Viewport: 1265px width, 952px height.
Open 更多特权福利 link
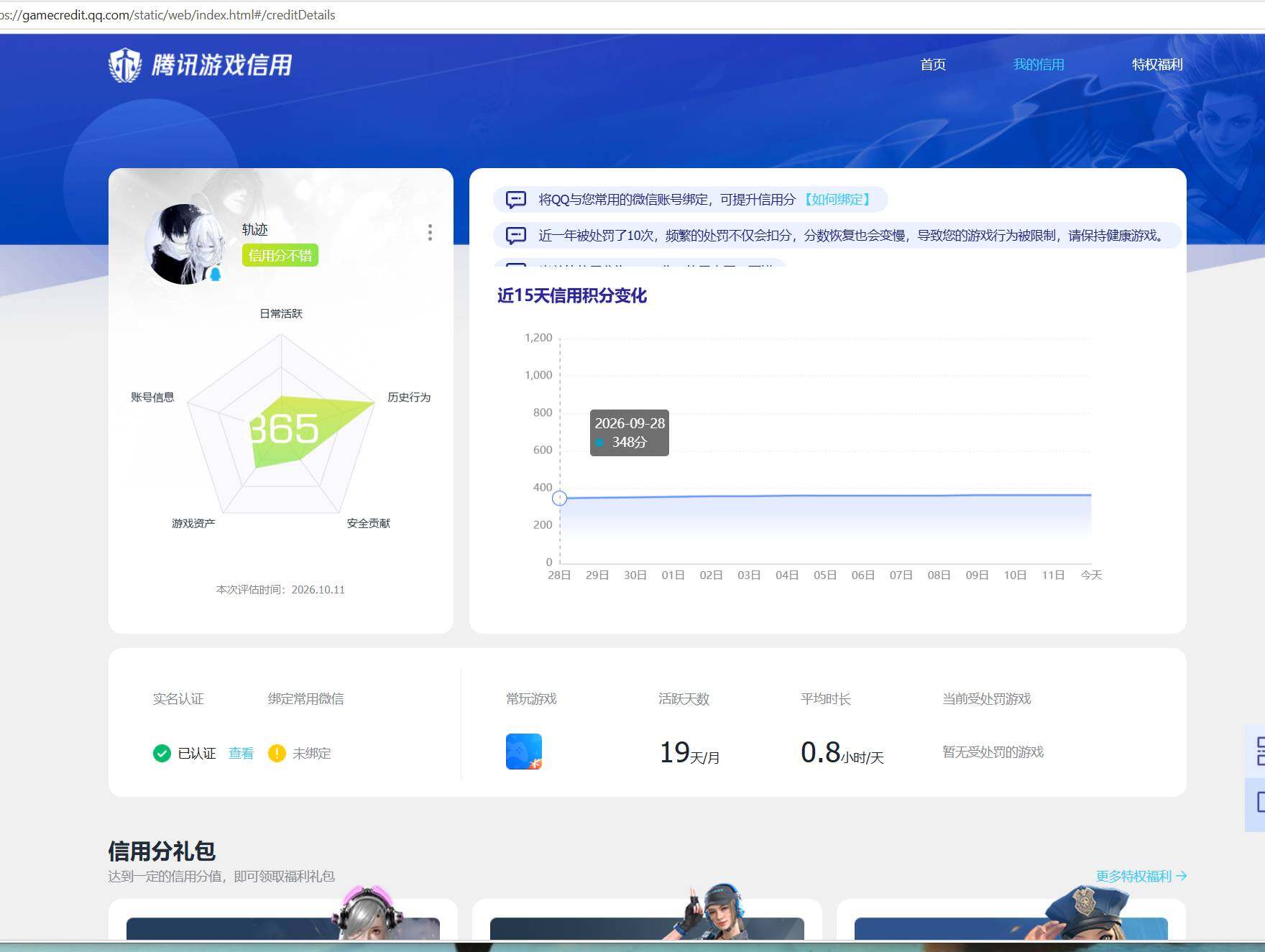coord(1141,876)
